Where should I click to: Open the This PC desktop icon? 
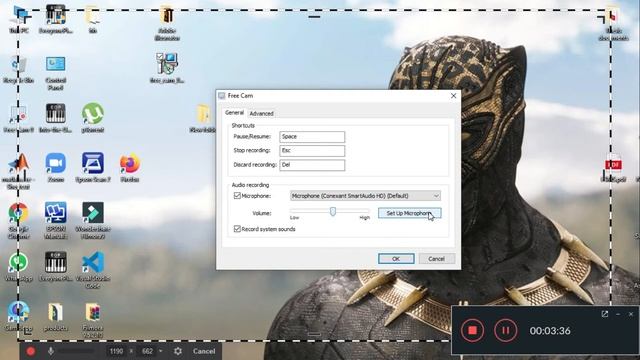pyautogui.click(x=18, y=18)
